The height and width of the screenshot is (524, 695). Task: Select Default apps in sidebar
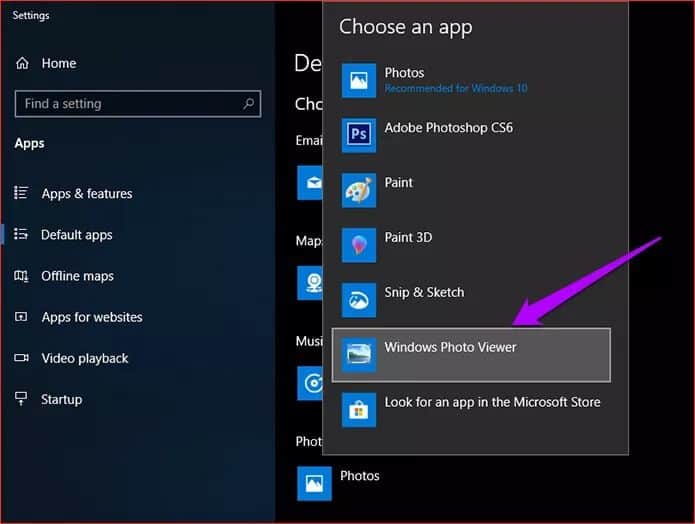pos(77,235)
